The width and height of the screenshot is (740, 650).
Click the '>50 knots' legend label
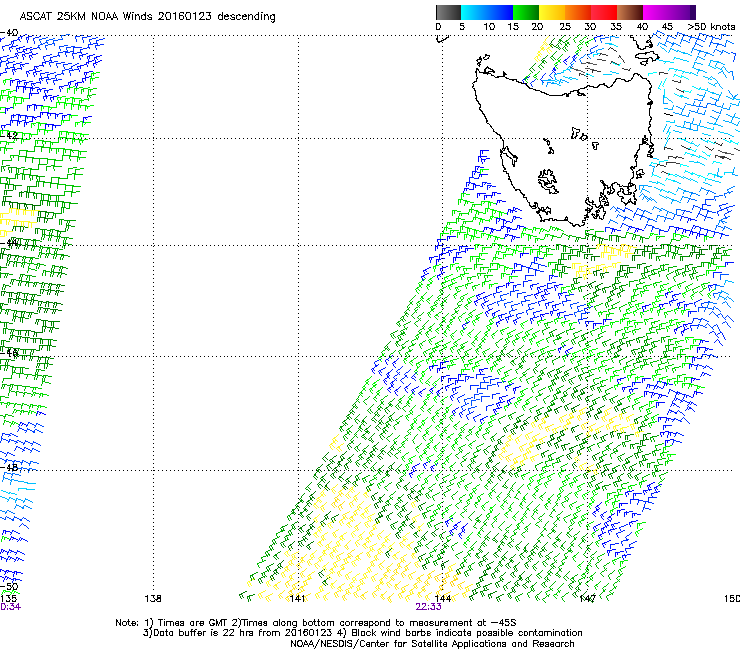712,26
